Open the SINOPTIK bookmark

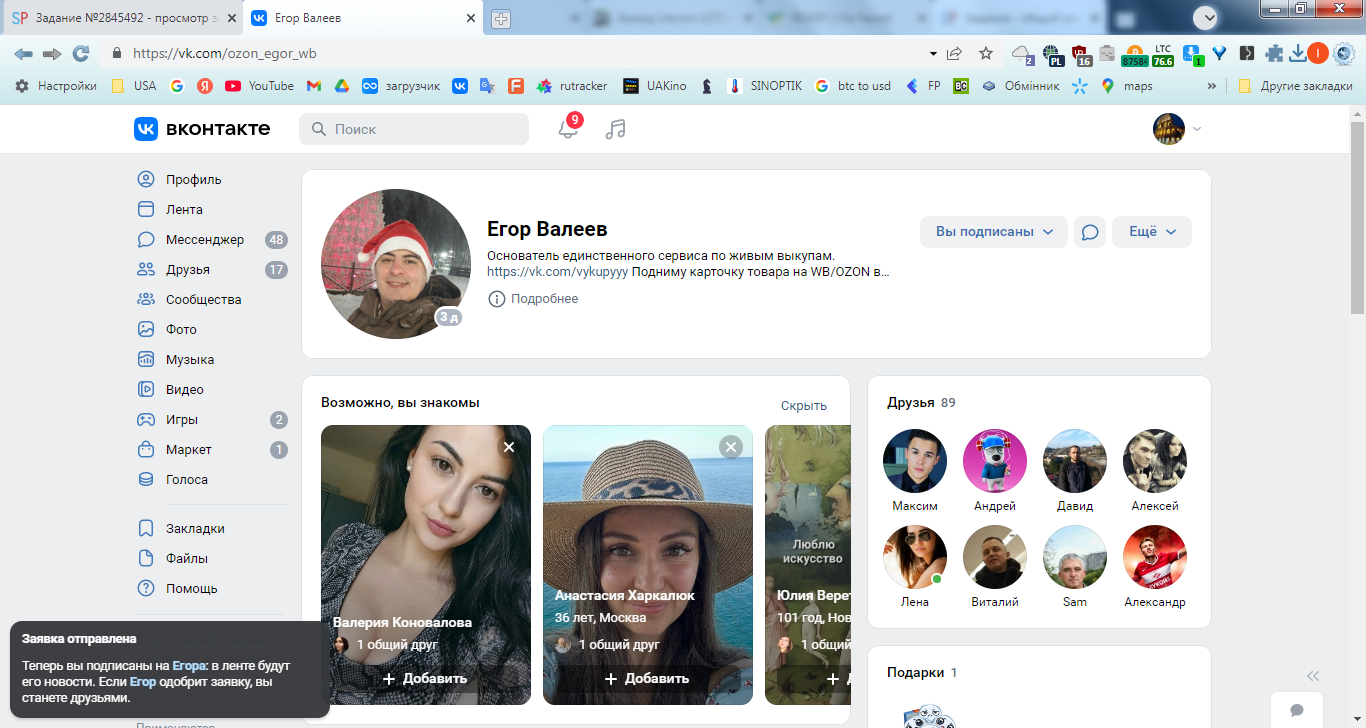[766, 86]
